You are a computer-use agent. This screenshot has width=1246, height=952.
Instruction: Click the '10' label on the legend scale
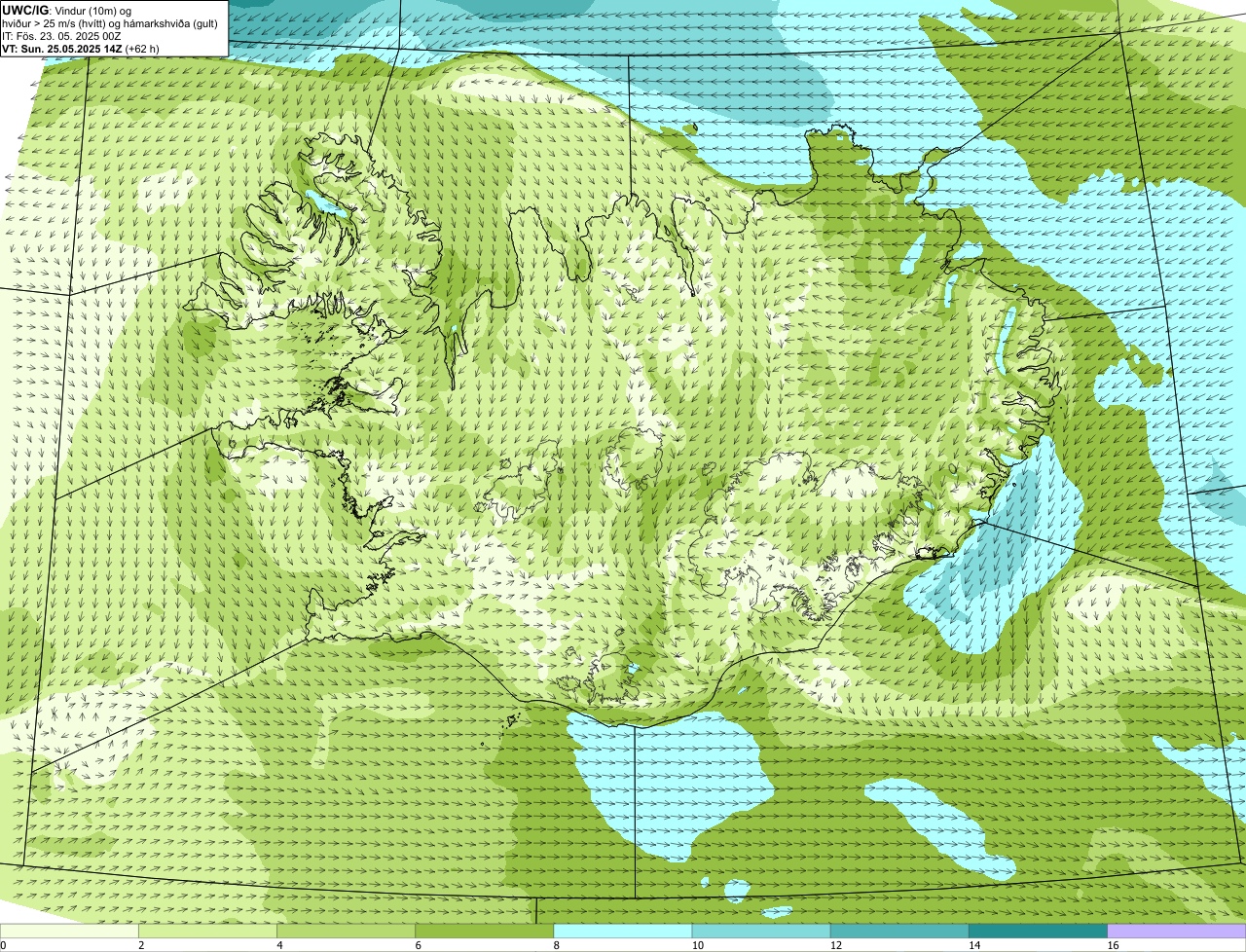click(697, 945)
